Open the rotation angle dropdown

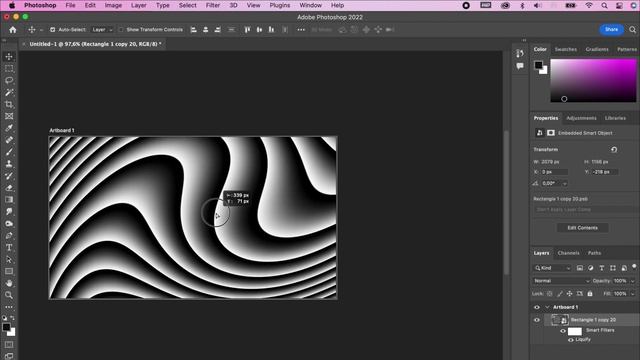[x=565, y=184]
